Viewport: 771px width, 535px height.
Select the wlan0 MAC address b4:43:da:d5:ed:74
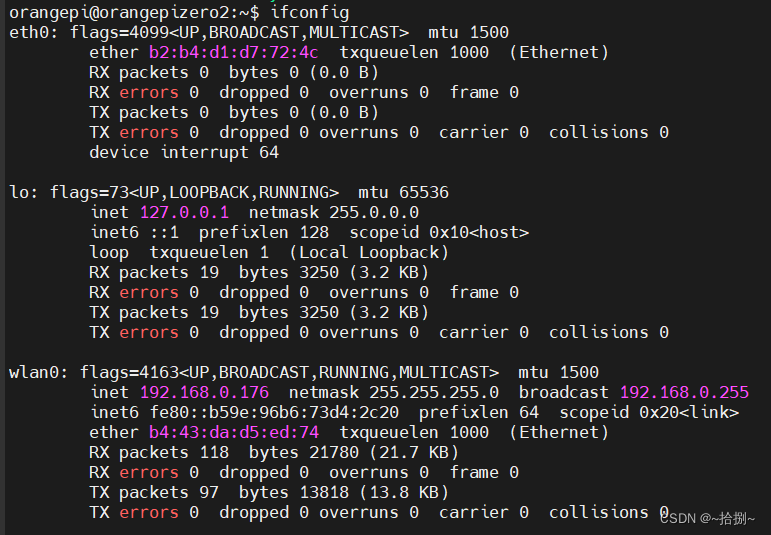click(x=234, y=433)
